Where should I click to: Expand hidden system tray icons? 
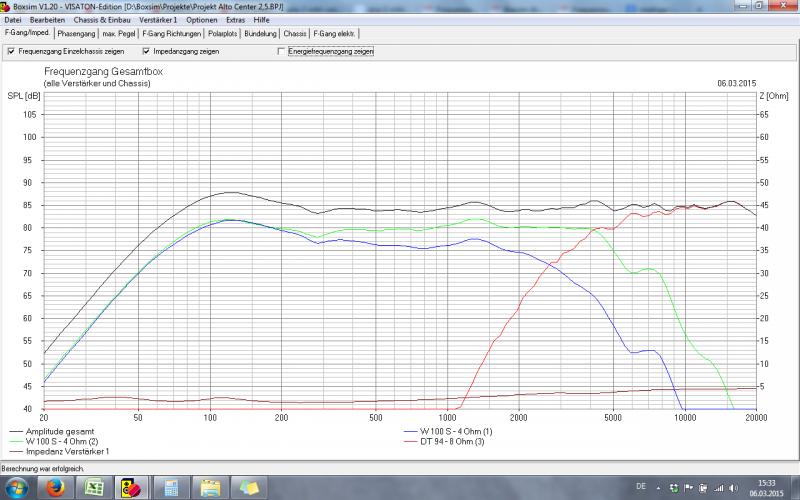659,487
